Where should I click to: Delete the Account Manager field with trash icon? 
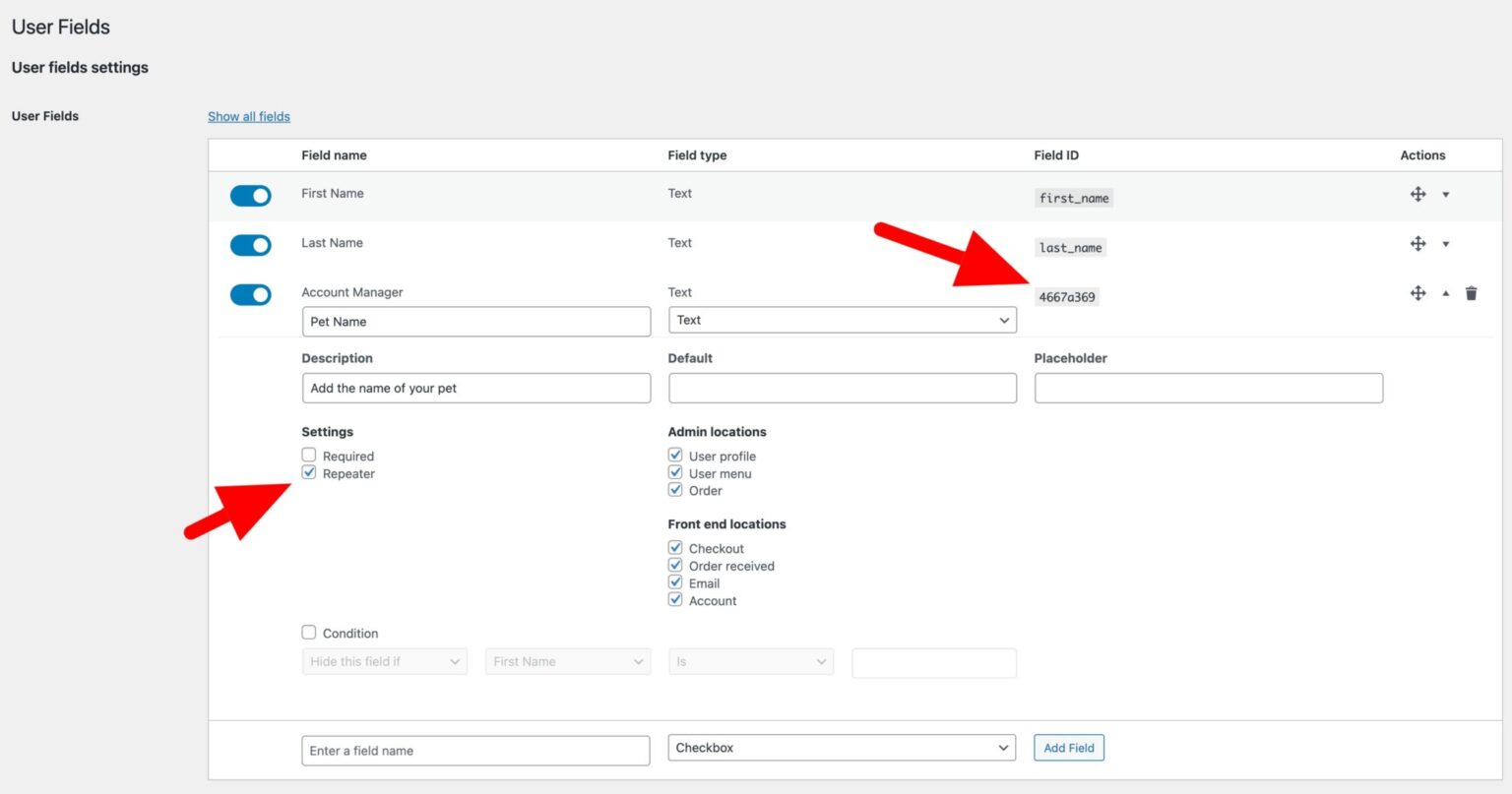pos(1471,292)
